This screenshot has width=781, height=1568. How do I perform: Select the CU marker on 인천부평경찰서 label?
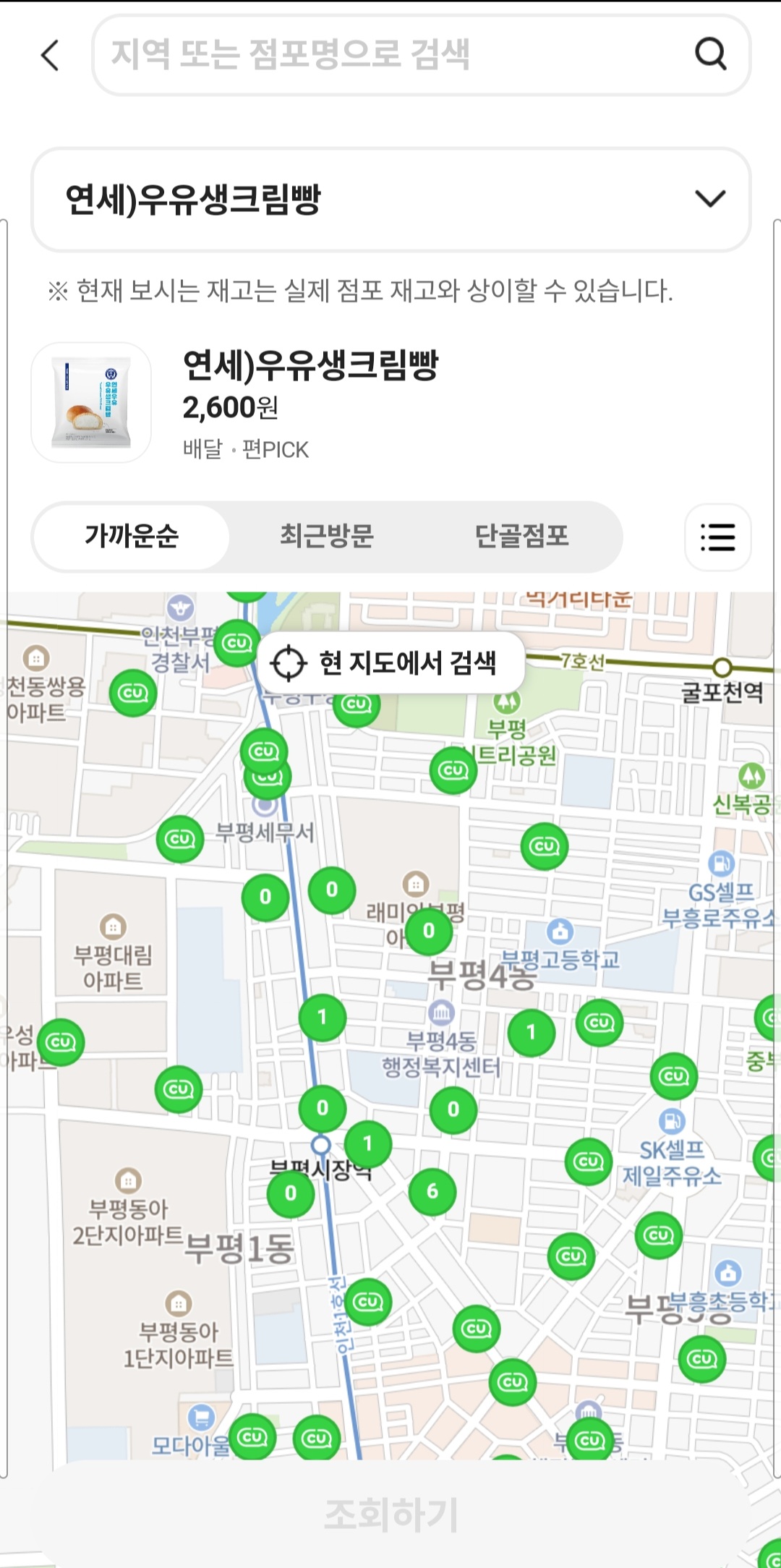pos(238,643)
